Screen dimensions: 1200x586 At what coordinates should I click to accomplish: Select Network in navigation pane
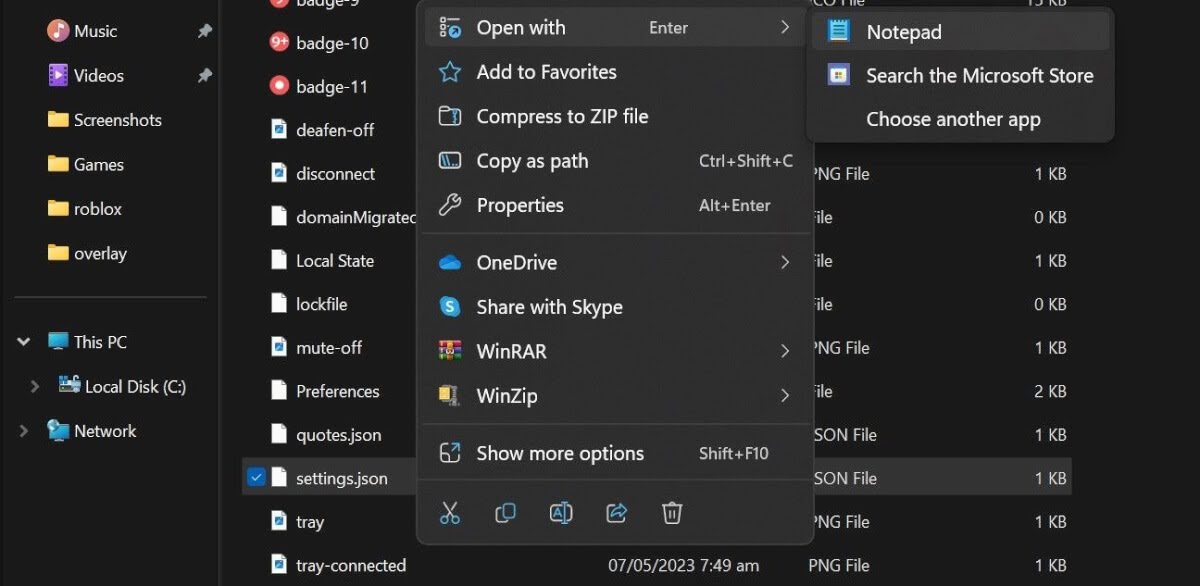pos(105,431)
